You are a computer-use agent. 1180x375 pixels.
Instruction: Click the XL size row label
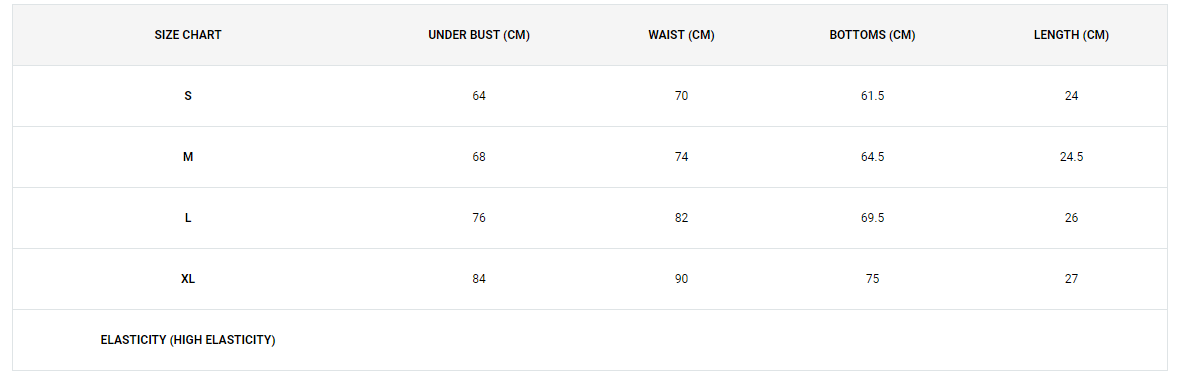tap(188, 279)
